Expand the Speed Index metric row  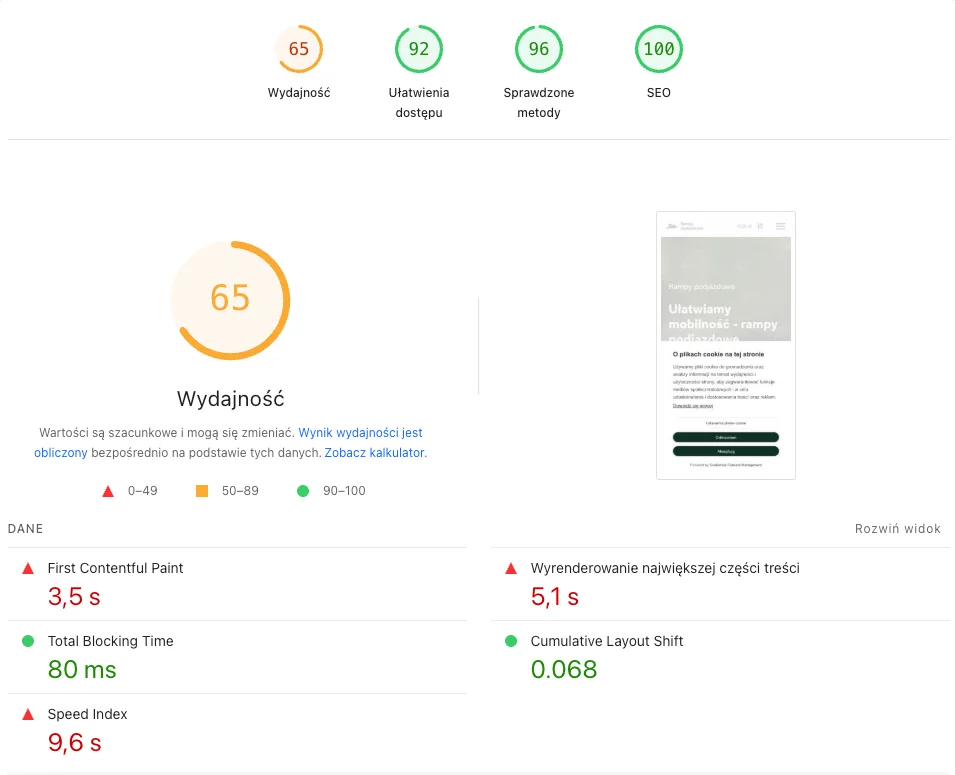point(88,714)
